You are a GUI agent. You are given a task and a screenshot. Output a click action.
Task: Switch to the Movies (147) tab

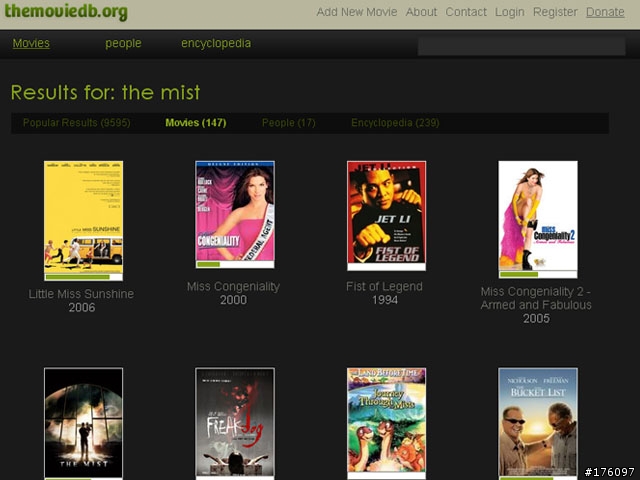coord(196,123)
